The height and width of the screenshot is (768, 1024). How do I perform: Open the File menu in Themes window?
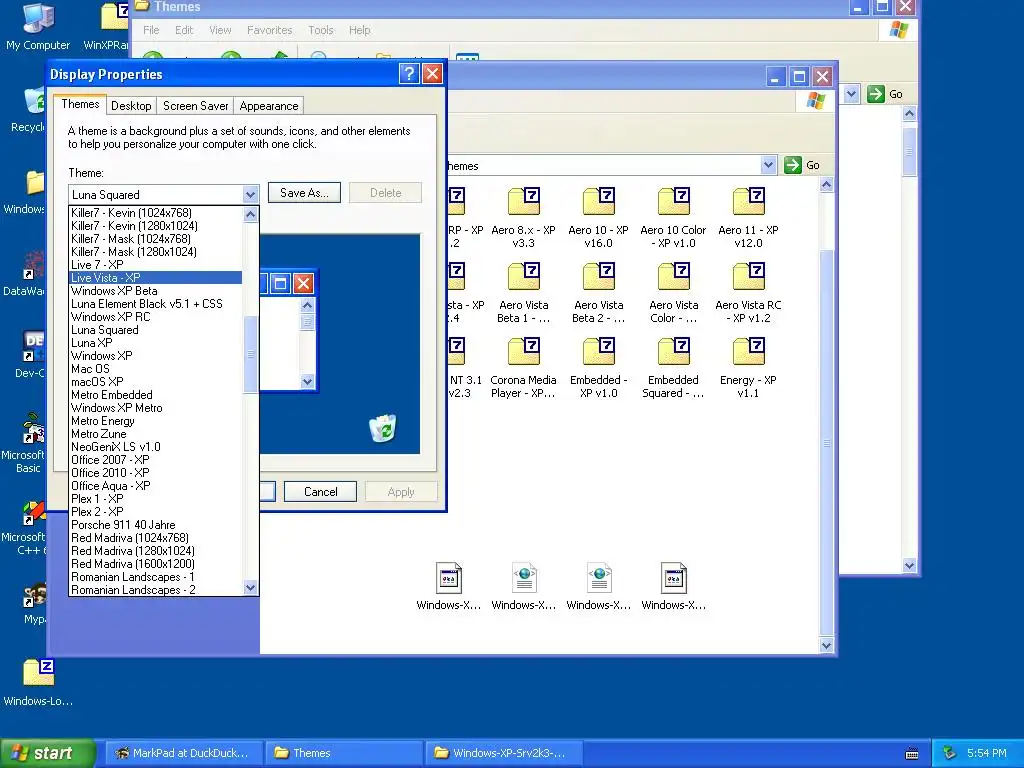click(x=151, y=30)
